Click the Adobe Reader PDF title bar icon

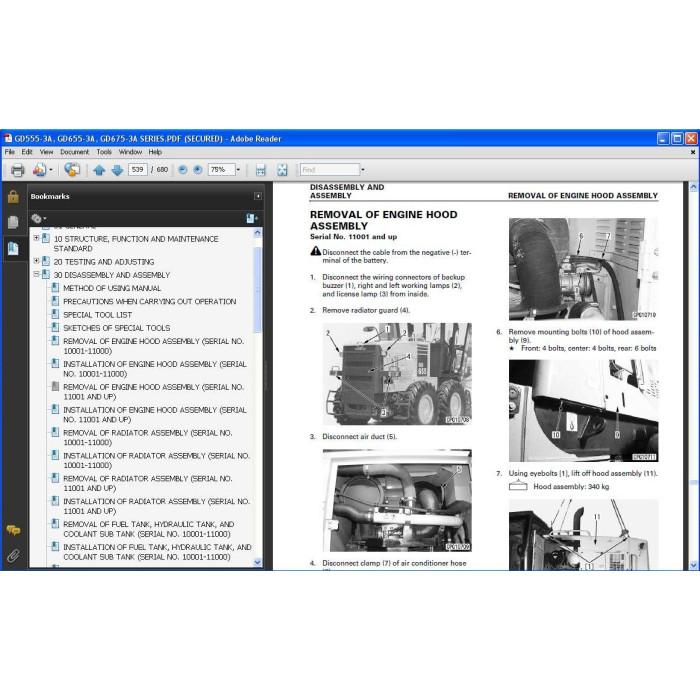8,138
